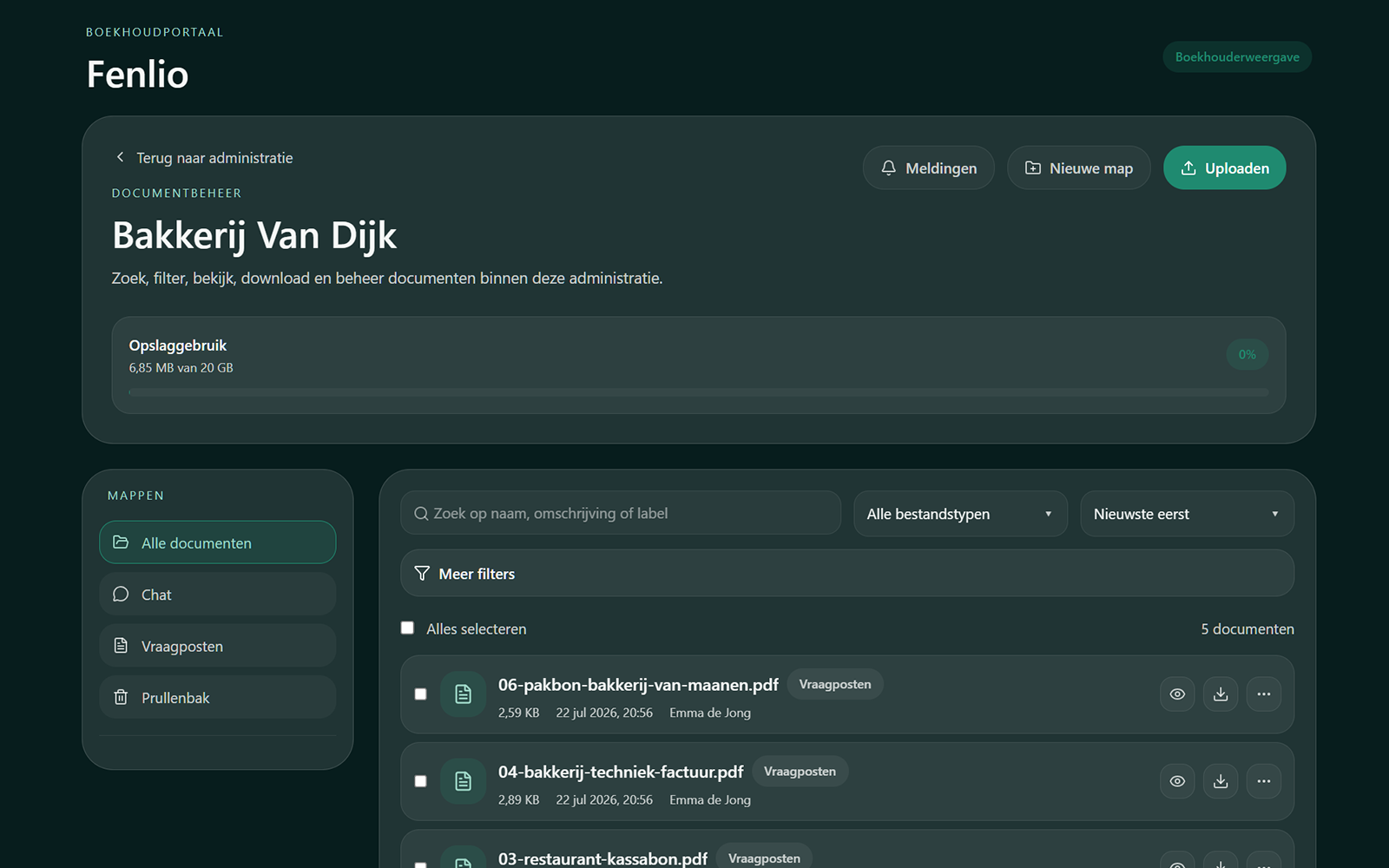Click the open-folder icon for Alle documenten
1389x868 pixels.
coord(121,542)
